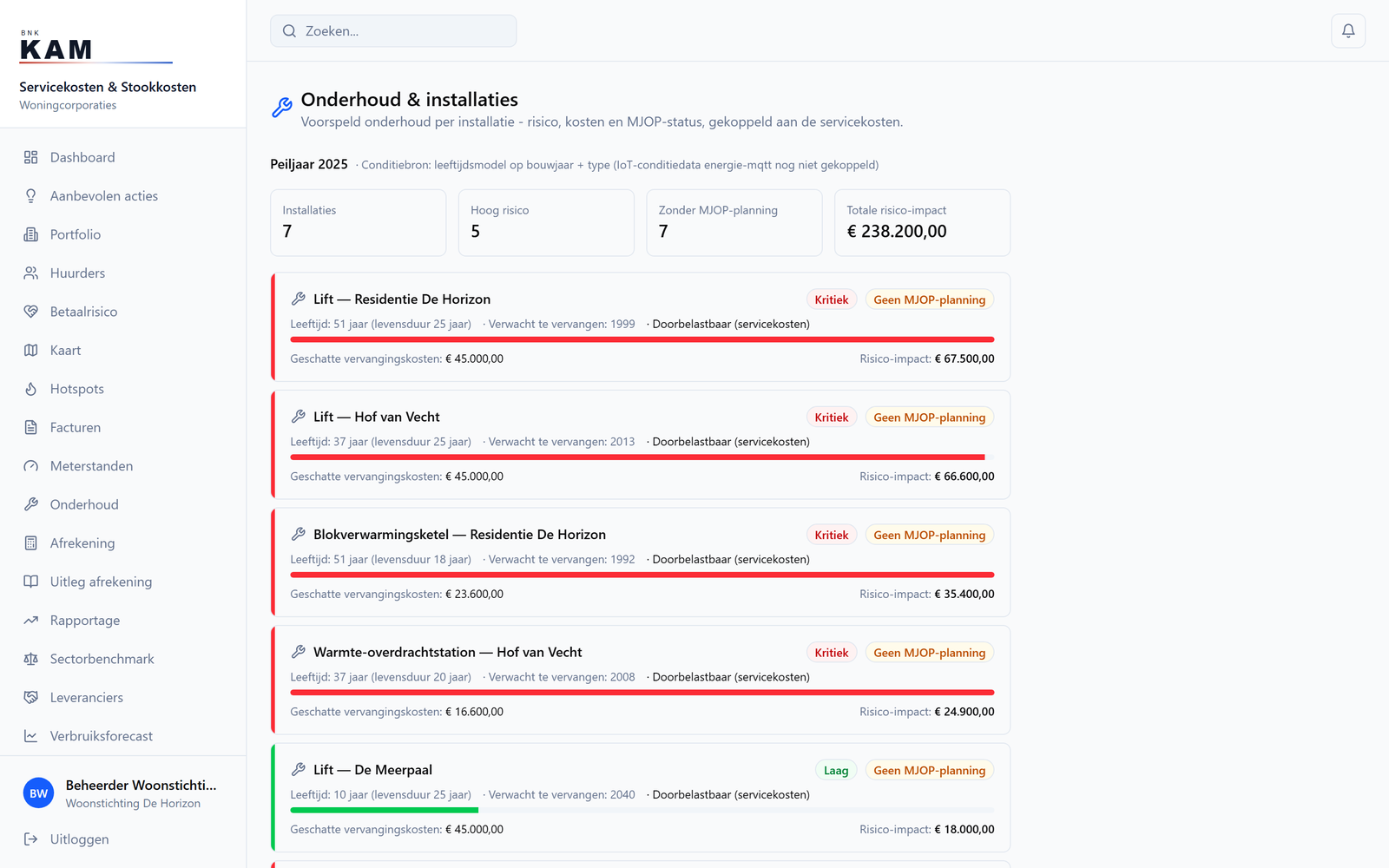
Task: Click Risico-impact '€ 24.900,00' value
Action: (x=964, y=712)
